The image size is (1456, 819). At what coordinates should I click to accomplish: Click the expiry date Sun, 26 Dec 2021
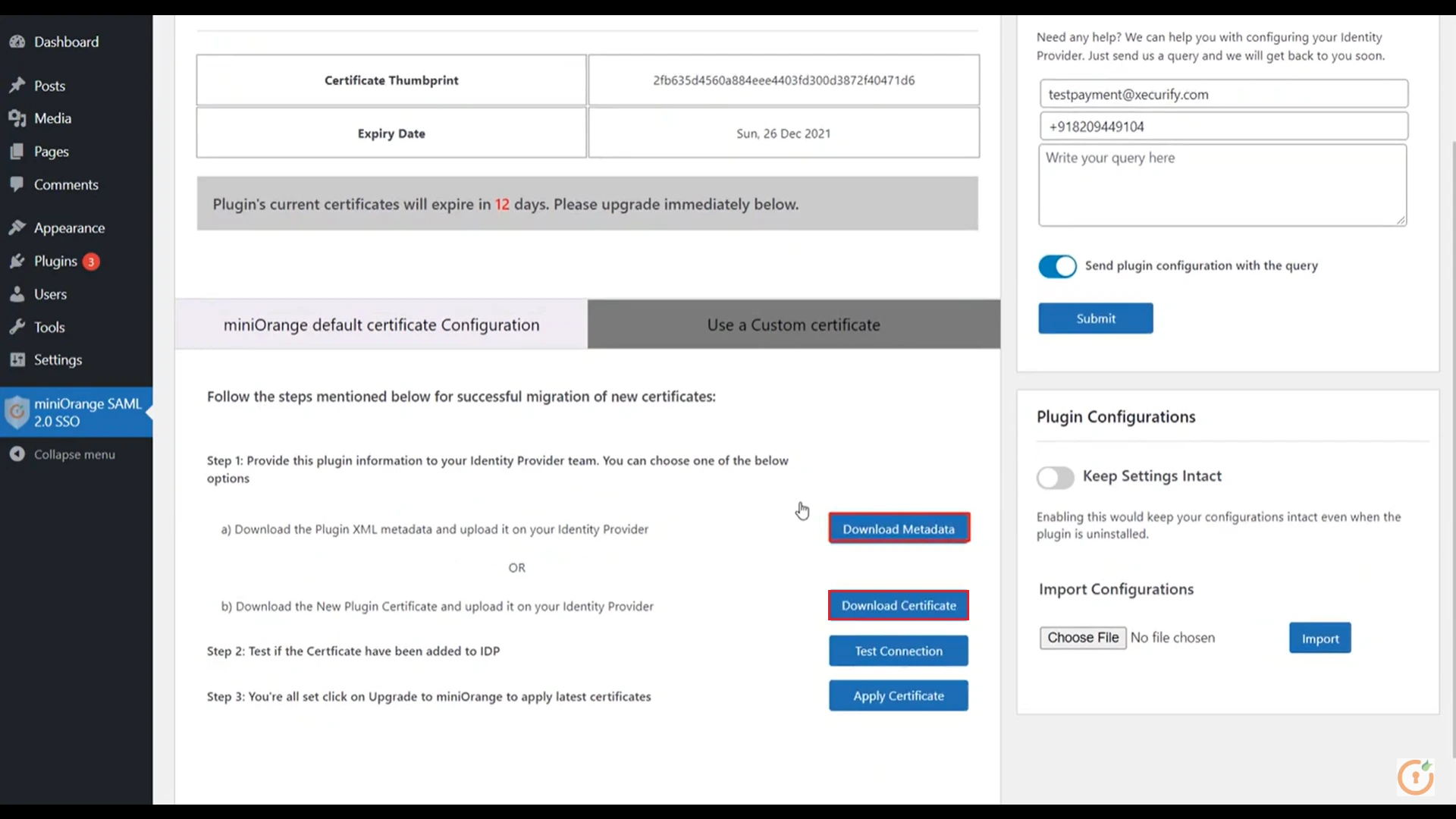pyautogui.click(x=783, y=133)
